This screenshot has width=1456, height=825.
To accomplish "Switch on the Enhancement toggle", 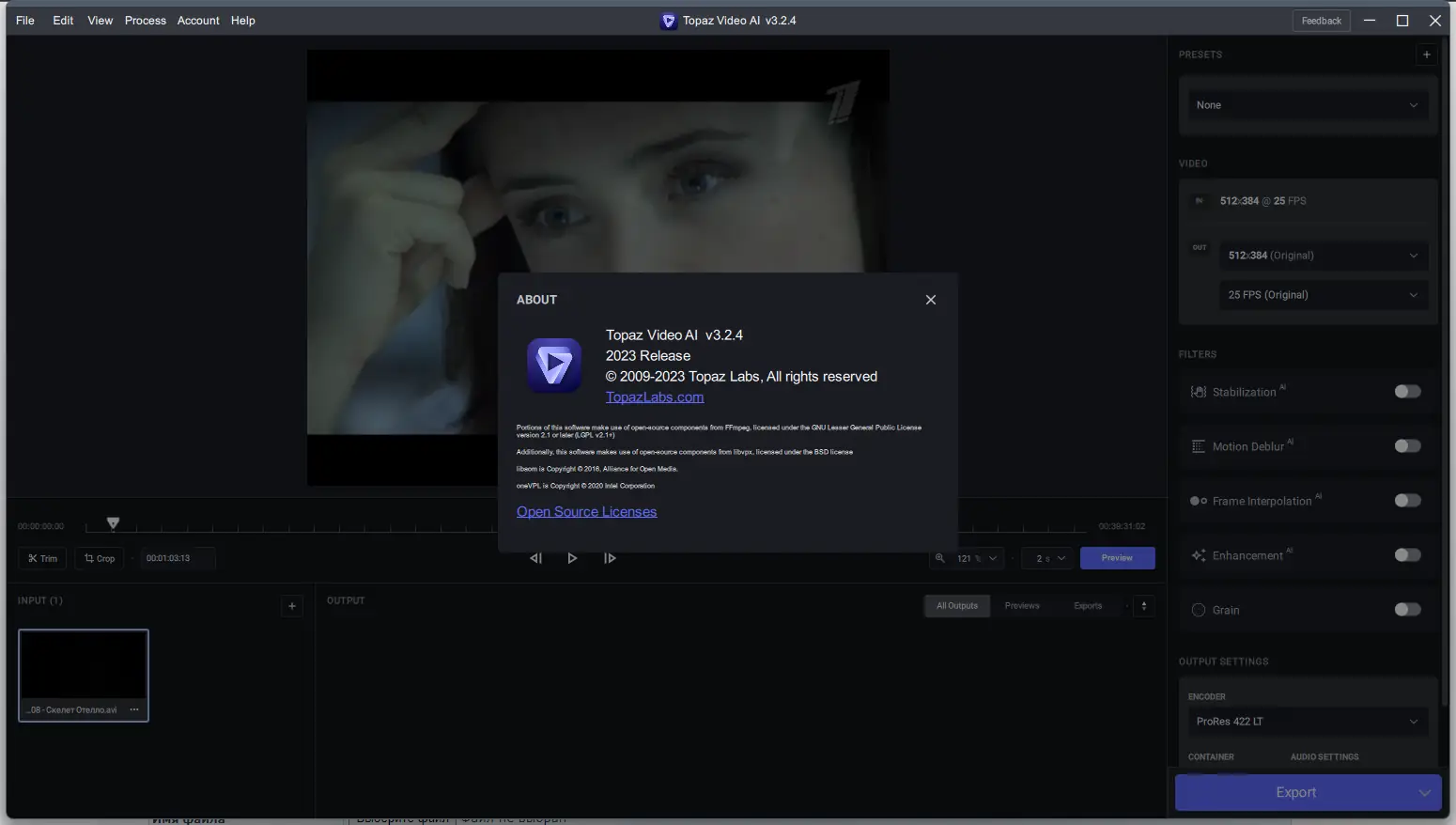I will (1407, 555).
